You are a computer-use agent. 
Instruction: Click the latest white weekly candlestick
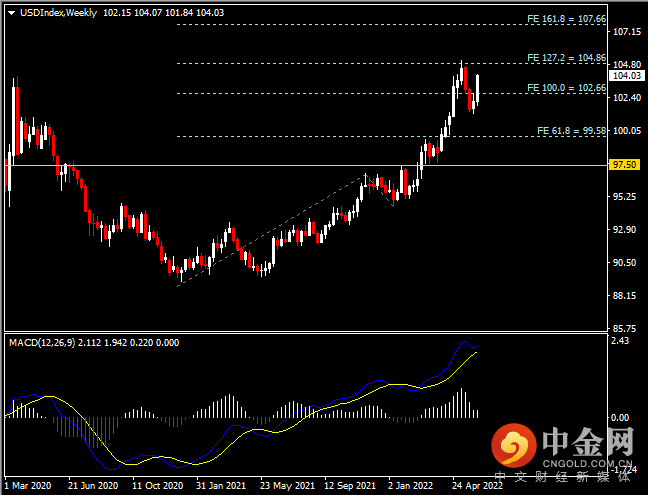(477, 88)
